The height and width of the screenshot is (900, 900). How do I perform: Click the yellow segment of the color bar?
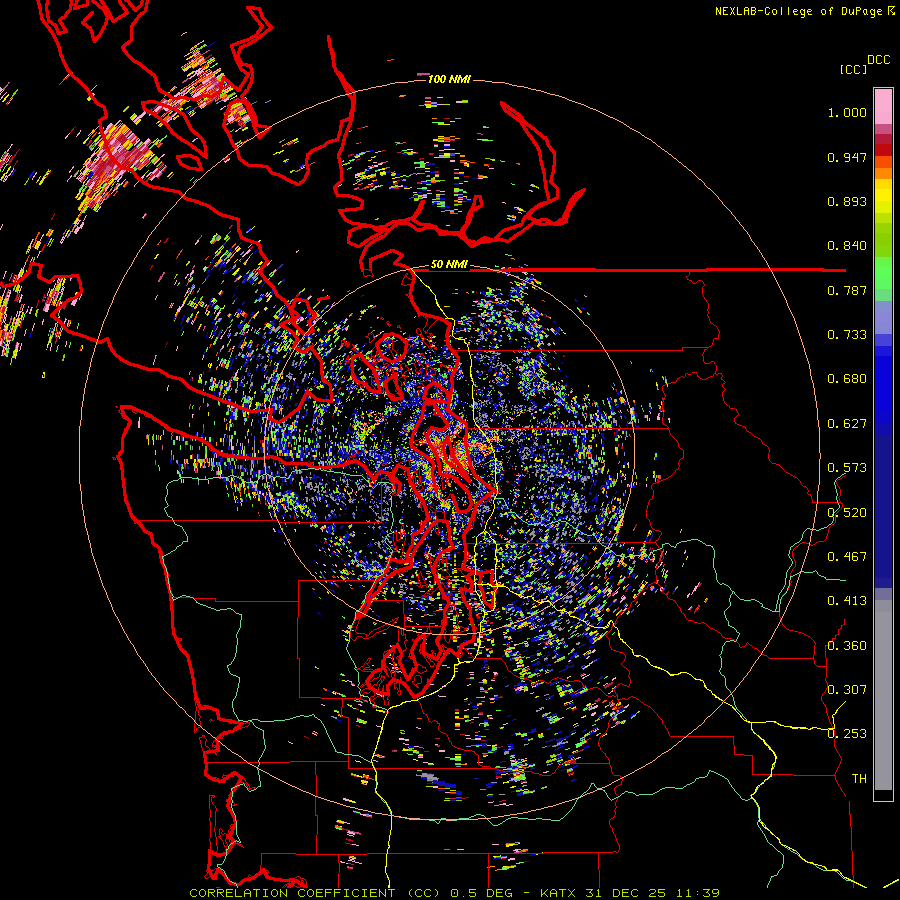click(883, 197)
